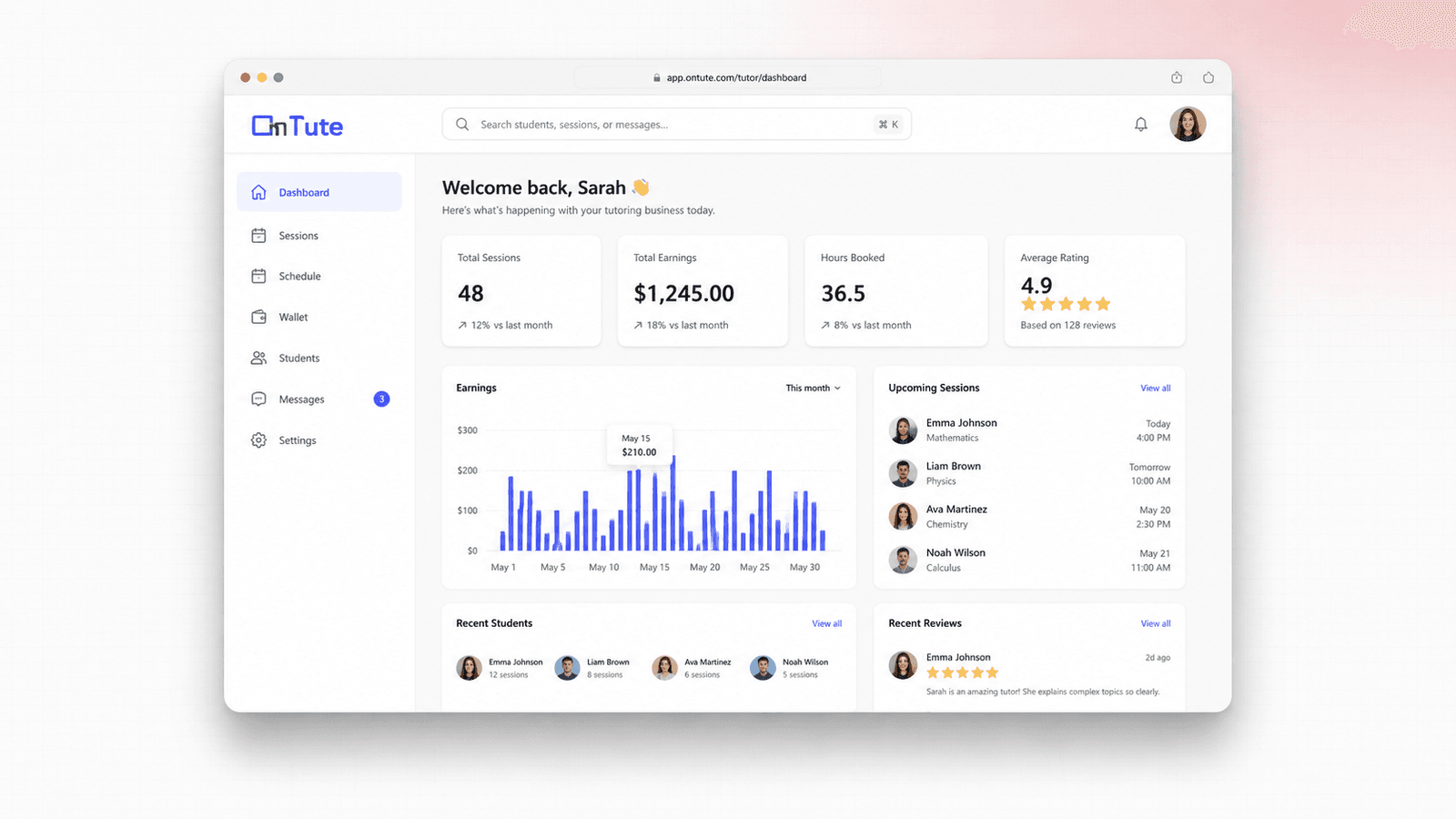Open the Dashboard menu item
The image size is (1456, 819).
point(319,192)
